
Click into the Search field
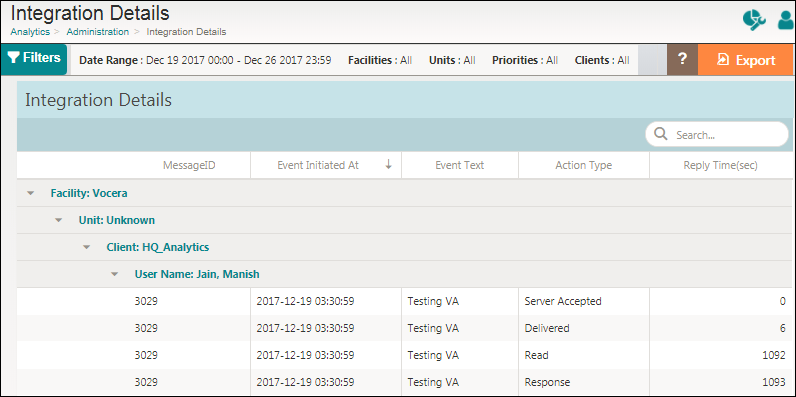click(717, 135)
